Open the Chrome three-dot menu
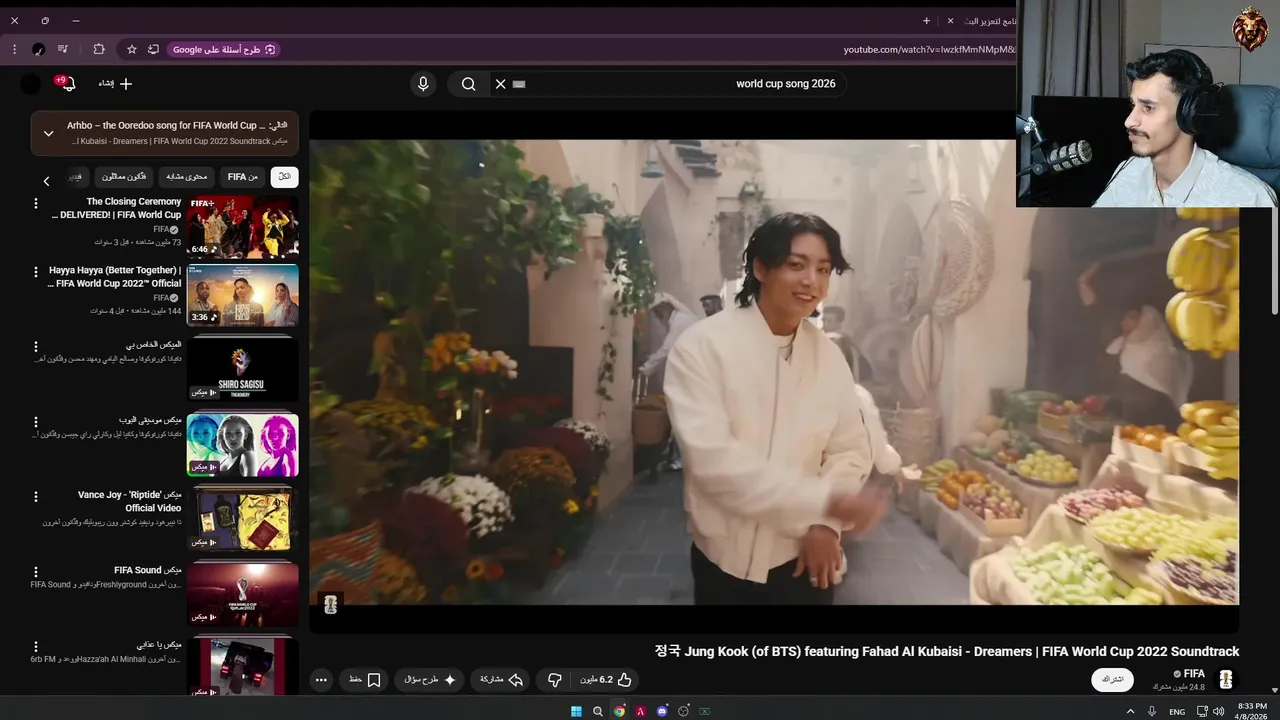The height and width of the screenshot is (720, 1280). pos(14,49)
